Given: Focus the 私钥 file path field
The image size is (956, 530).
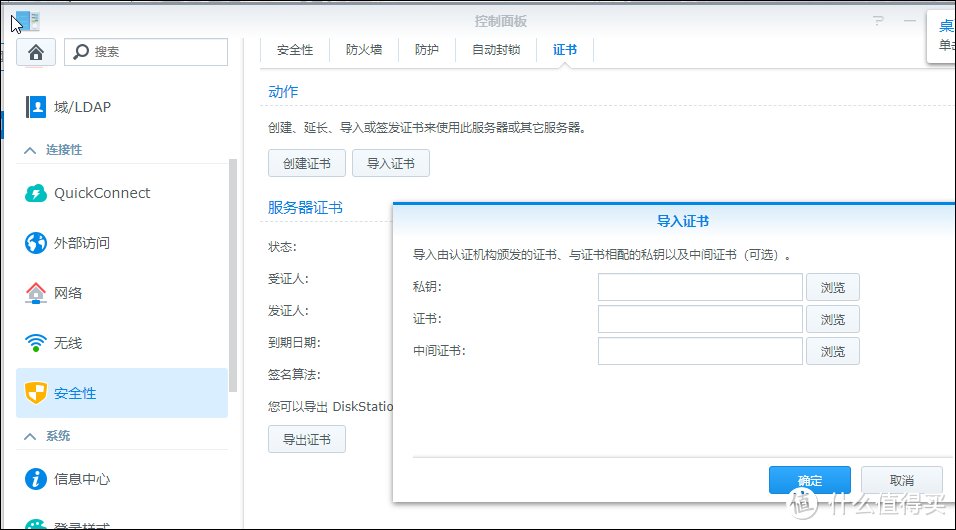Looking at the screenshot, I should [700, 287].
